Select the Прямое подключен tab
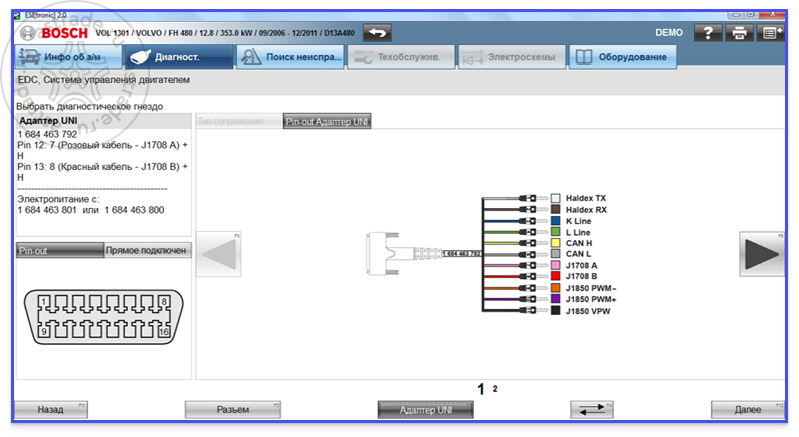Image resolution: width=799 pixels, height=437 pixels. click(147, 250)
